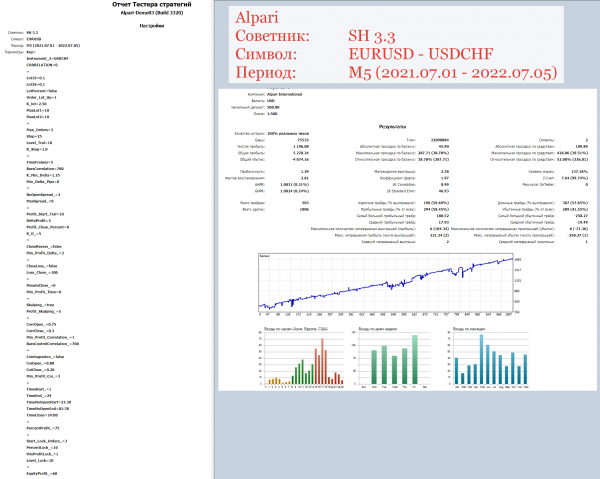Click the 'Level_Lock=30' parameter line

(x=40, y=461)
